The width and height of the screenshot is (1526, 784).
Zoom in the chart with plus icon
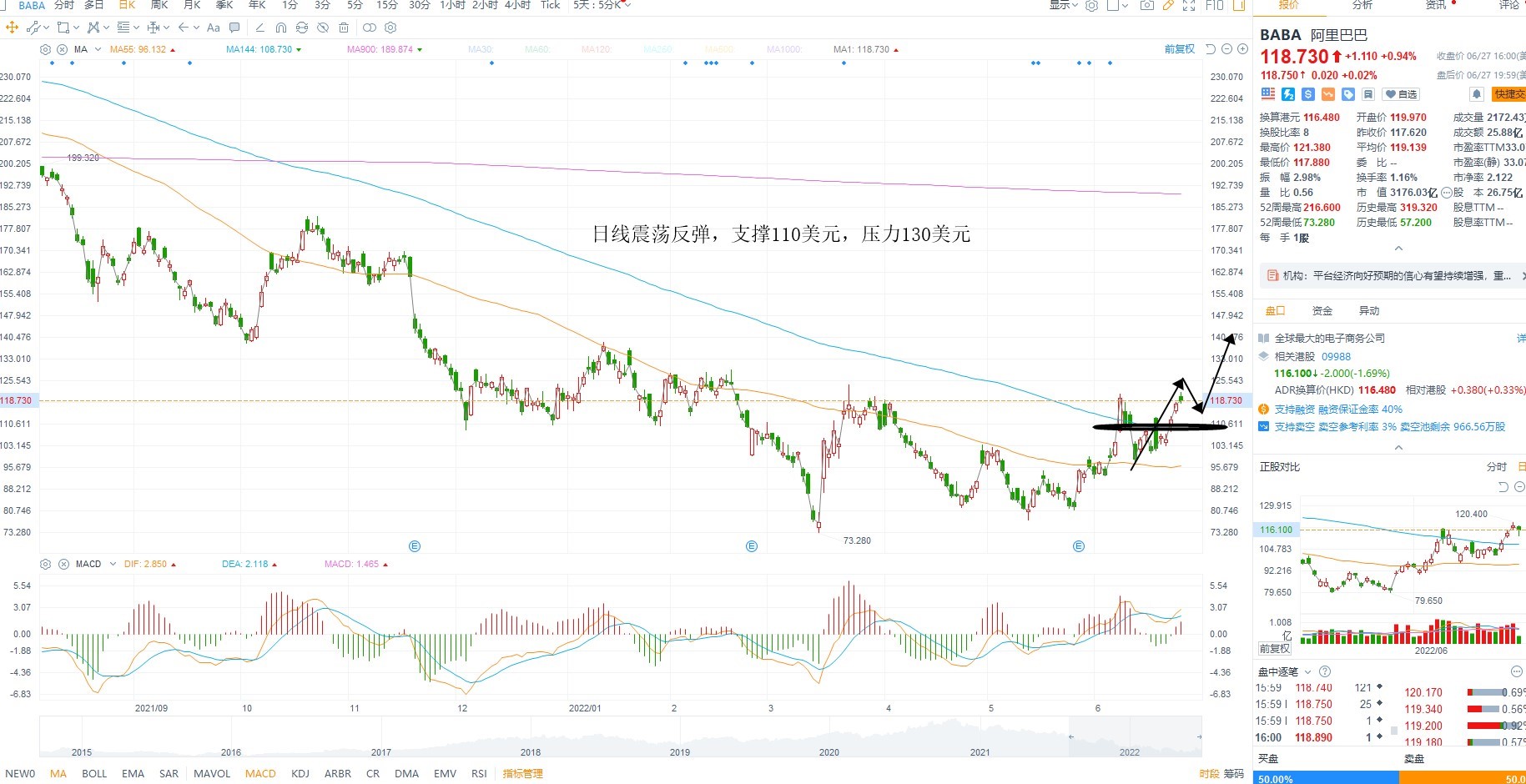point(1242,49)
